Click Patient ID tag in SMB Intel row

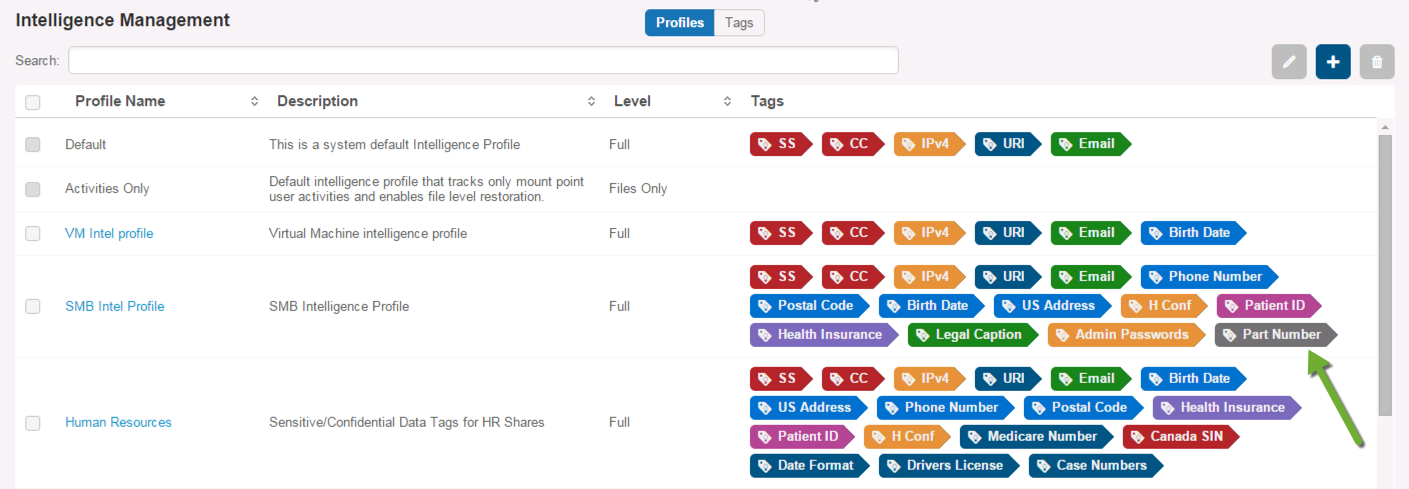pos(1267,306)
